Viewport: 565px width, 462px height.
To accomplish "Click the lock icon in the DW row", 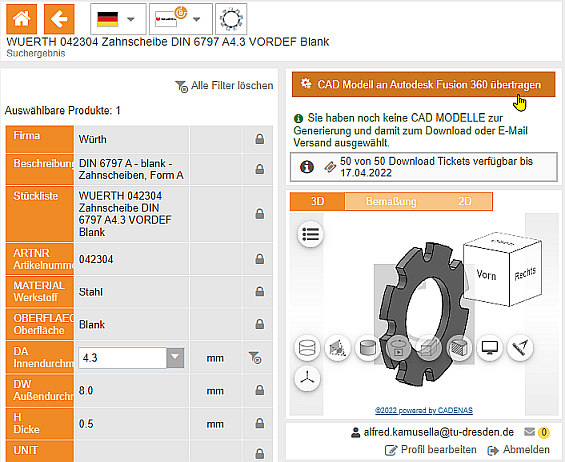I will [x=259, y=390].
